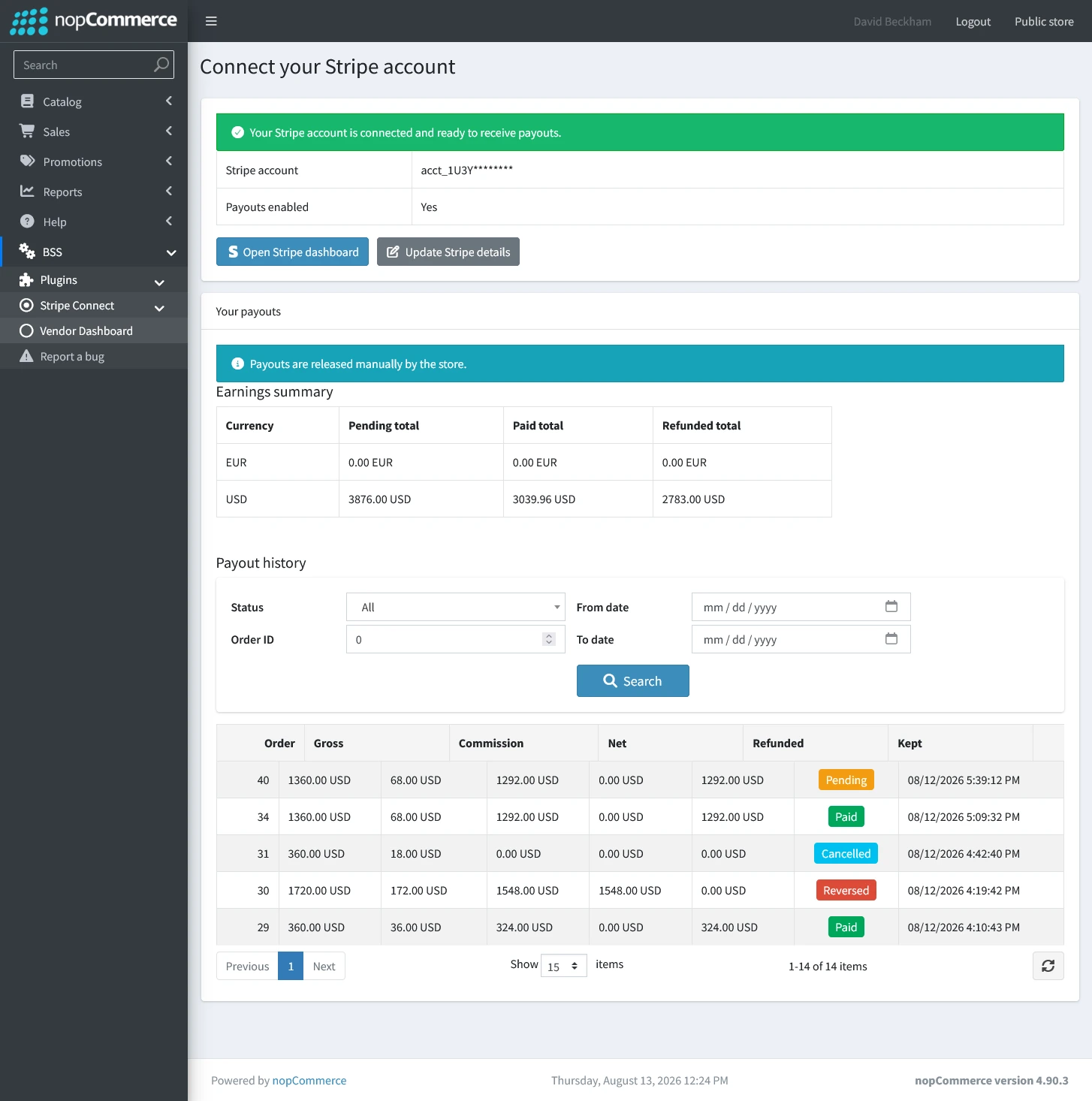Click the Stripe Connect circle icon
The width and height of the screenshot is (1092, 1101).
[26, 306]
